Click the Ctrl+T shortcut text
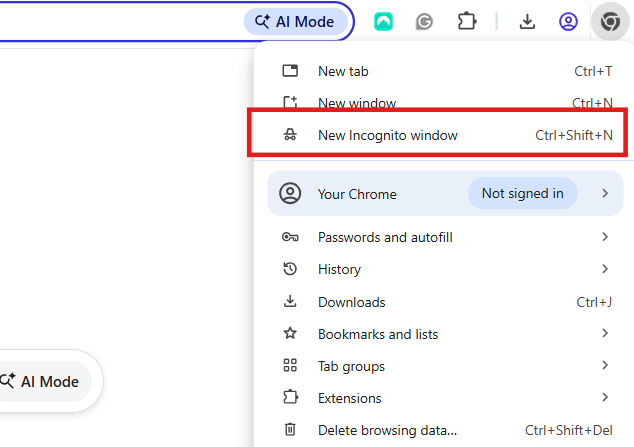Image resolution: width=634 pixels, height=447 pixels. coord(593,71)
